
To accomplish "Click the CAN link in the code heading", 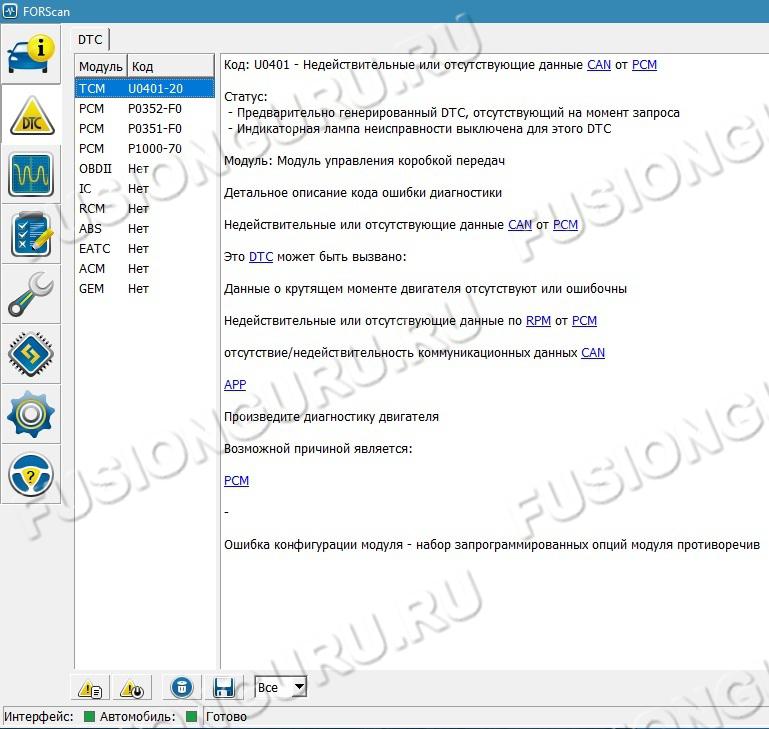I will coord(599,65).
